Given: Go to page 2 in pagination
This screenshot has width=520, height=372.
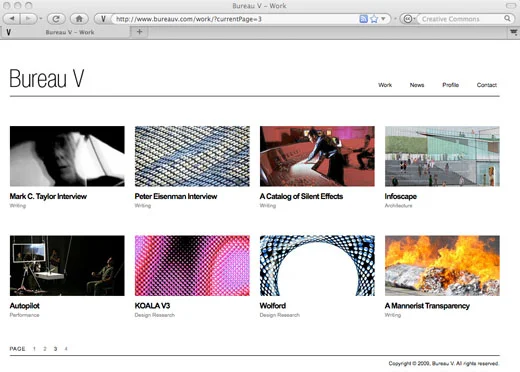Looking at the screenshot, I should pyautogui.click(x=45, y=349).
